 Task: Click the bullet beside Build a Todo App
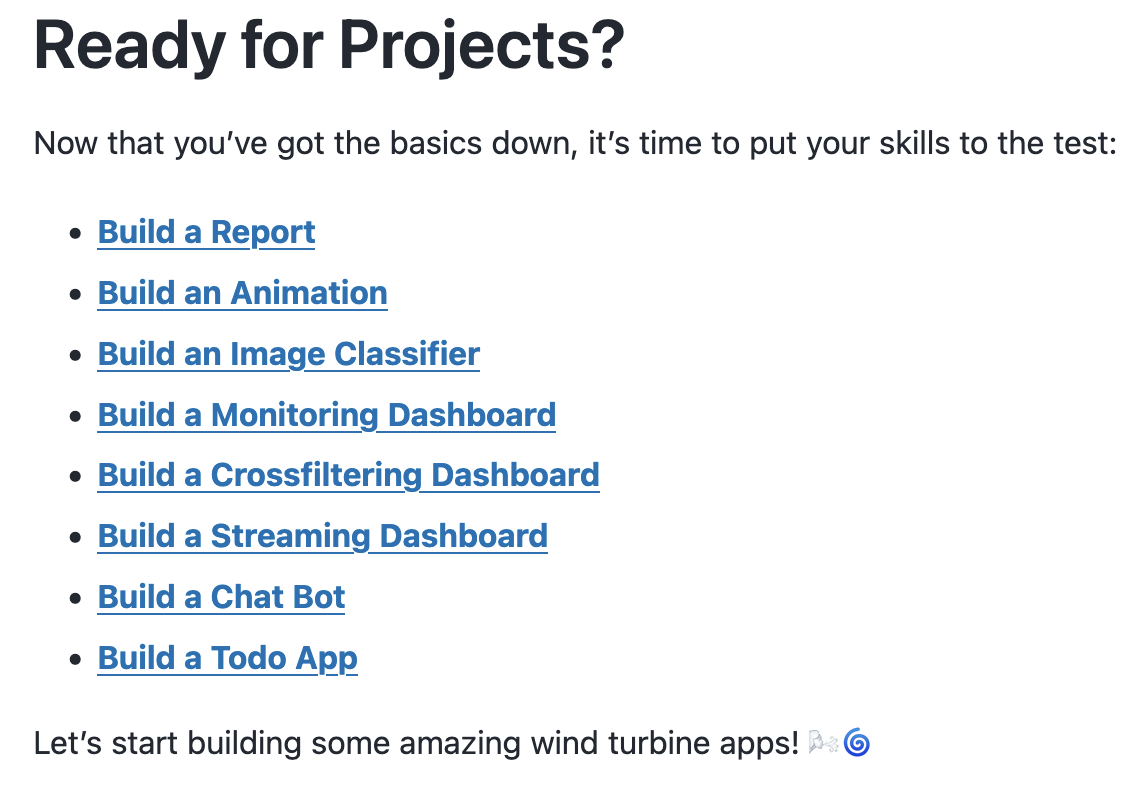(x=74, y=659)
